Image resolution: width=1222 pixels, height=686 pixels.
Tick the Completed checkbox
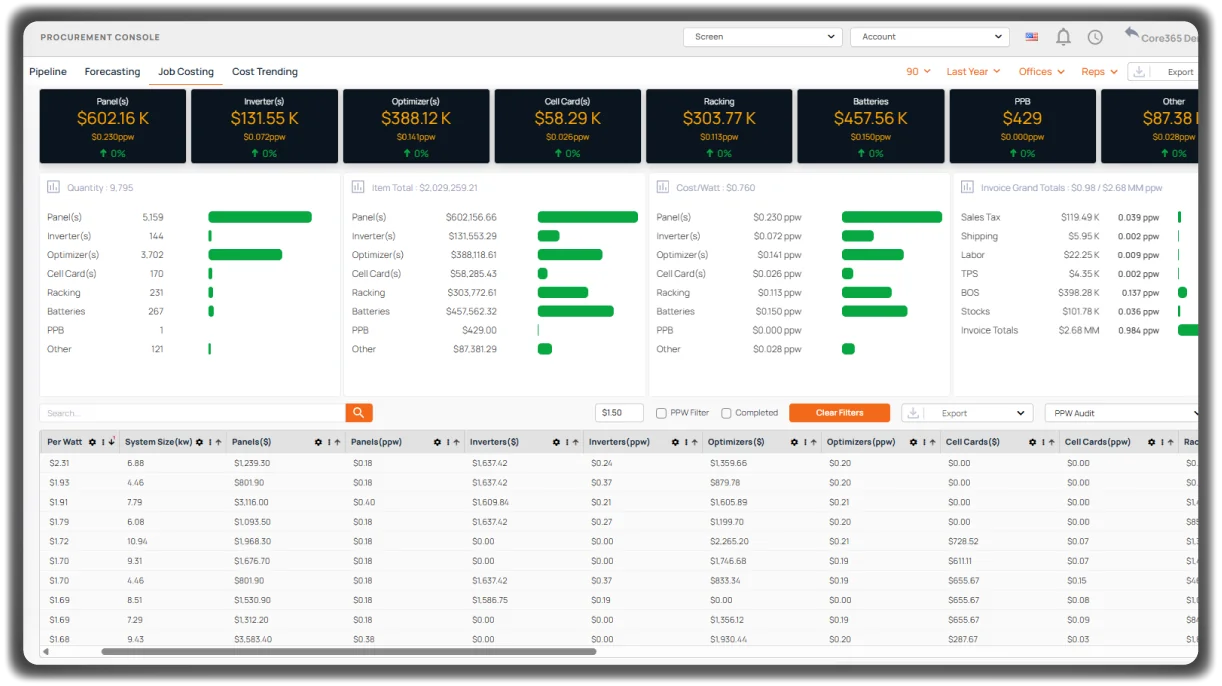pos(726,413)
